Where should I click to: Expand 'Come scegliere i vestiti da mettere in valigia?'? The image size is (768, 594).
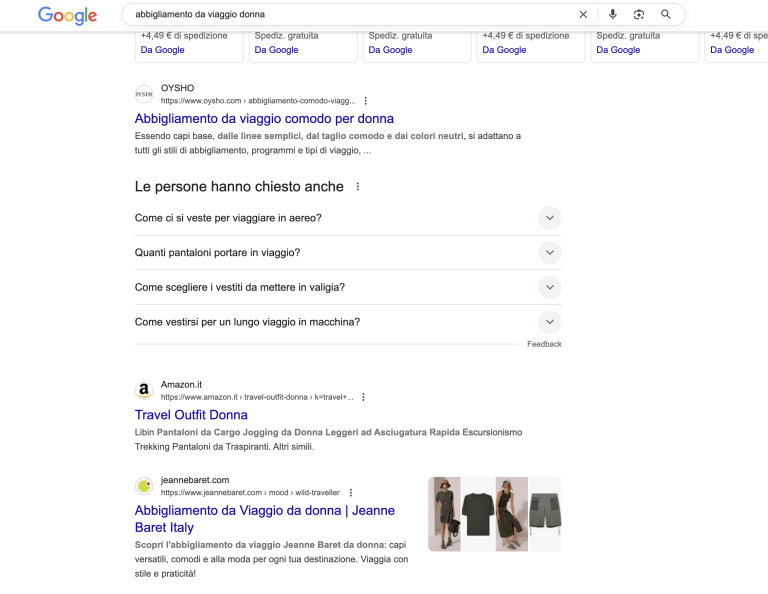(549, 287)
